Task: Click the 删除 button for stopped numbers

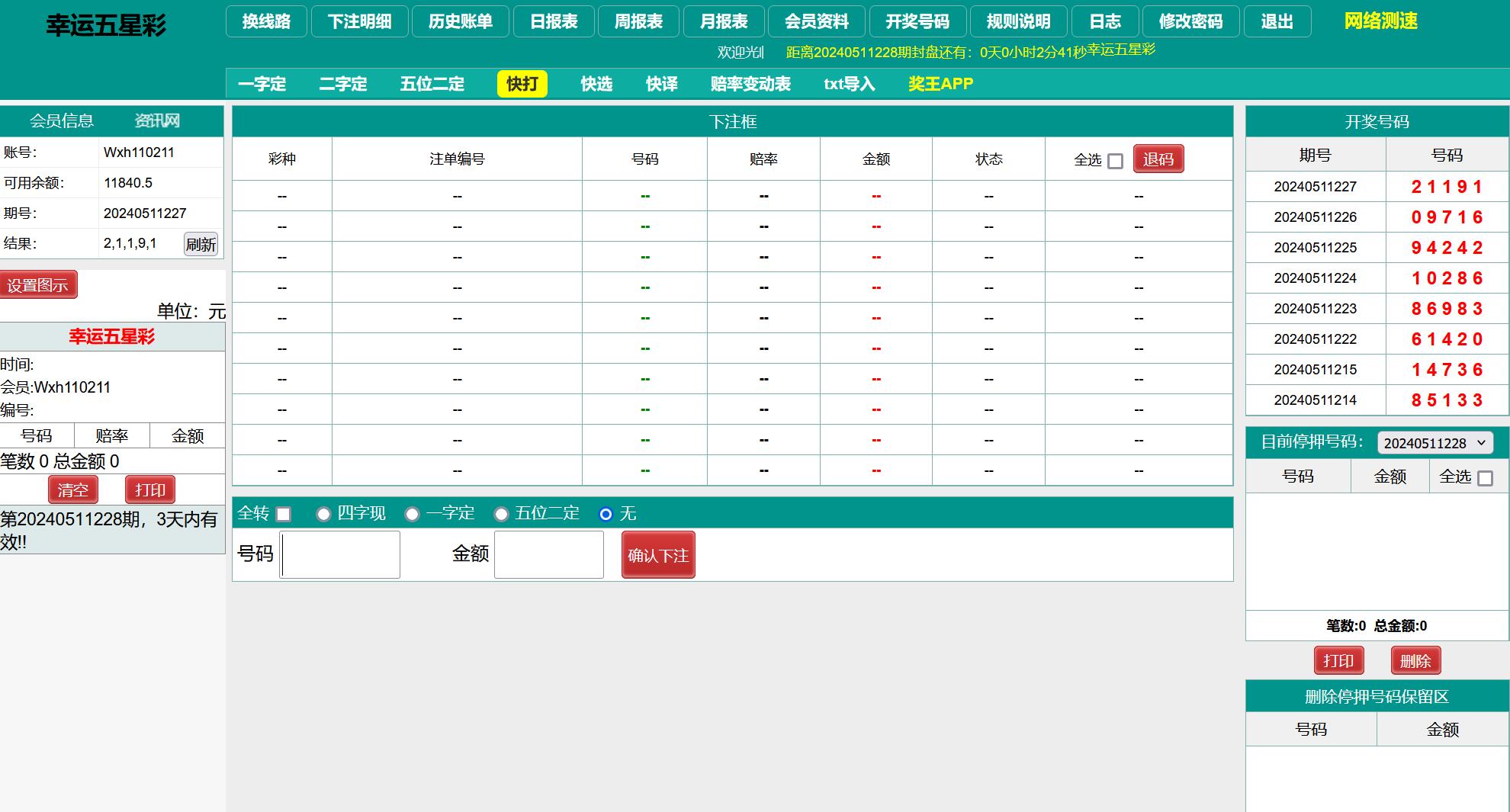Action: click(x=1415, y=660)
